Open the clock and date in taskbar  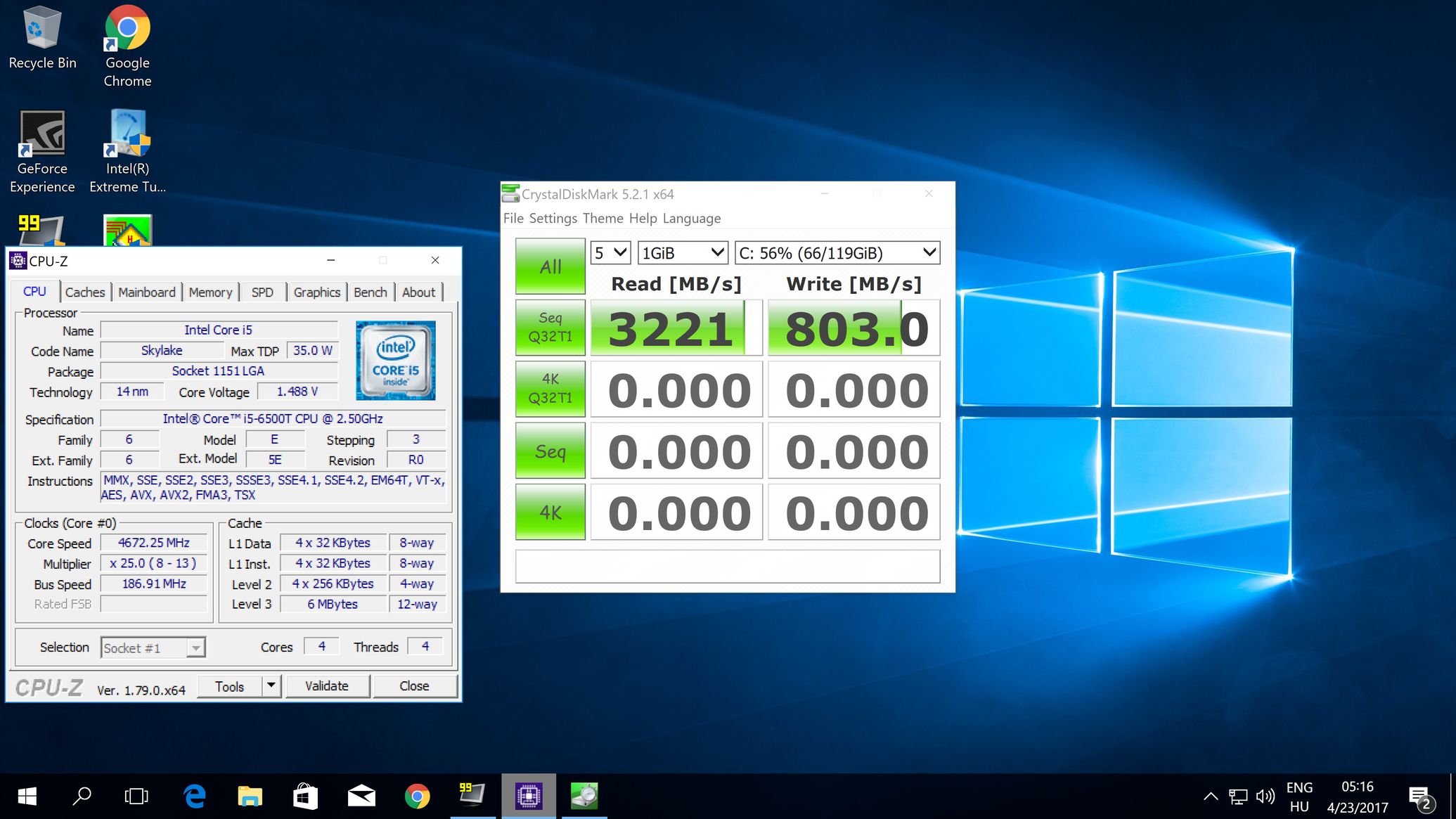1358,797
